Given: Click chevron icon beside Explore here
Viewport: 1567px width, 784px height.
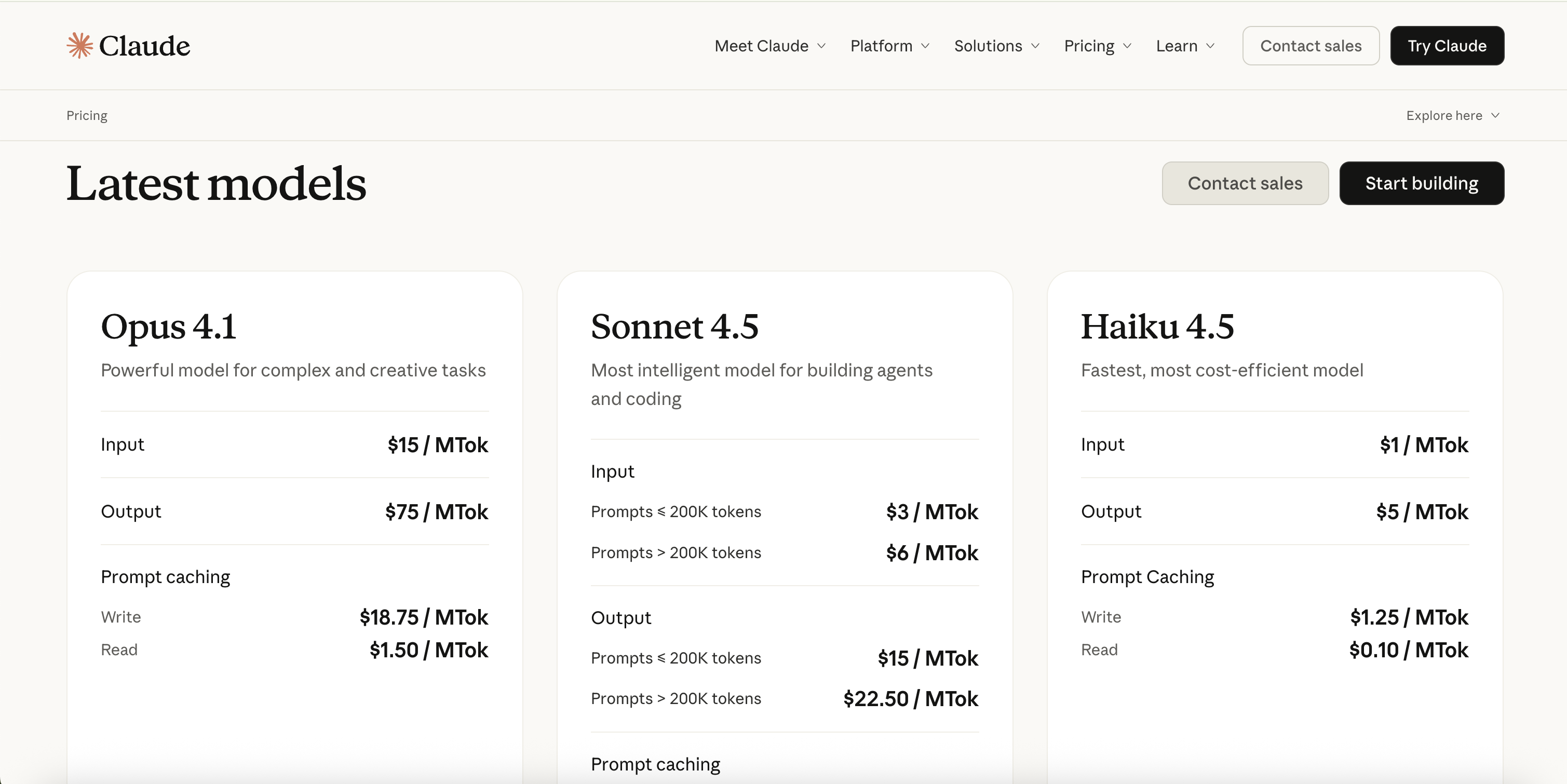Looking at the screenshot, I should point(1495,116).
